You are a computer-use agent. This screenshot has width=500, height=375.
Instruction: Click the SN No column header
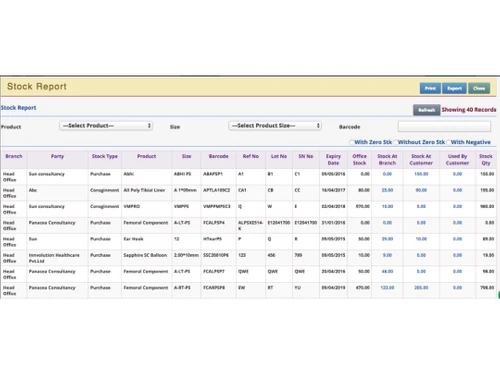(x=306, y=156)
